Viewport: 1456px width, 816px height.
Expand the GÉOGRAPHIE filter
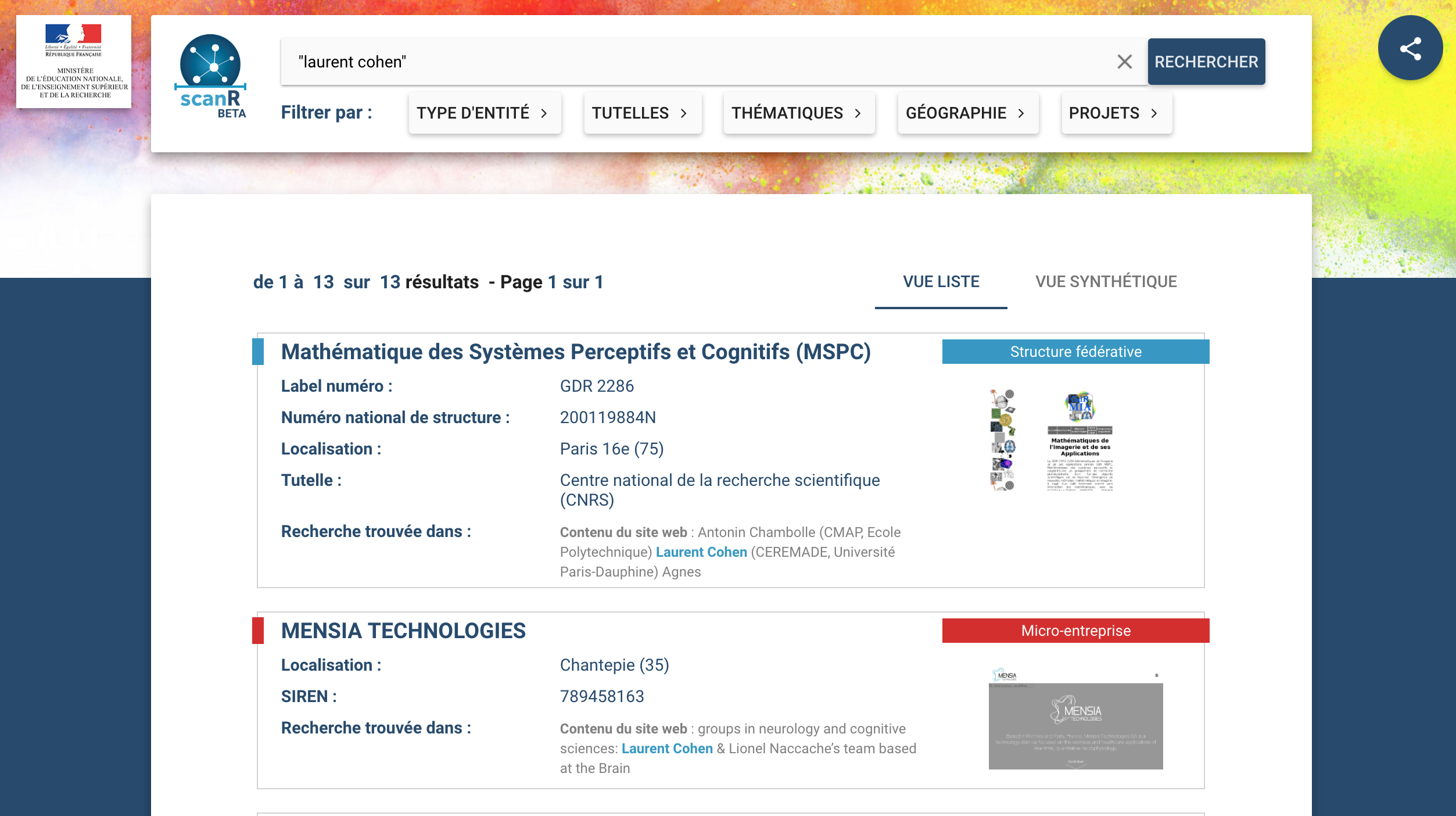pos(968,113)
